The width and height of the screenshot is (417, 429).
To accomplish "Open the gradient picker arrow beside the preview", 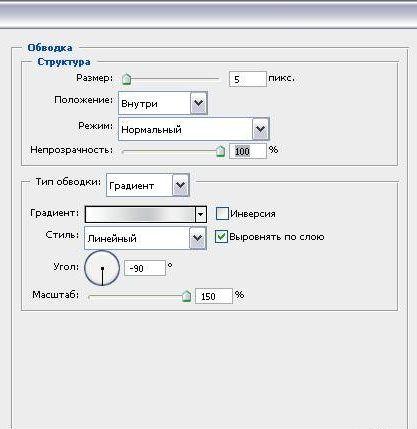I will [x=200, y=214].
